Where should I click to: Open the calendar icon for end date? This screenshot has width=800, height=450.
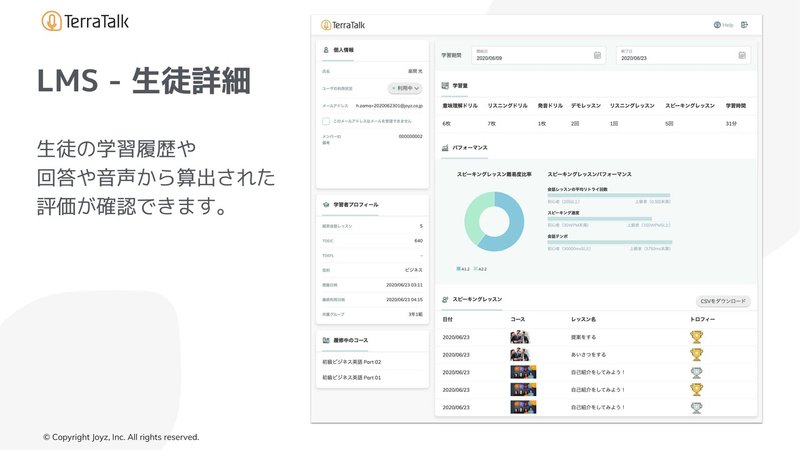pos(742,55)
